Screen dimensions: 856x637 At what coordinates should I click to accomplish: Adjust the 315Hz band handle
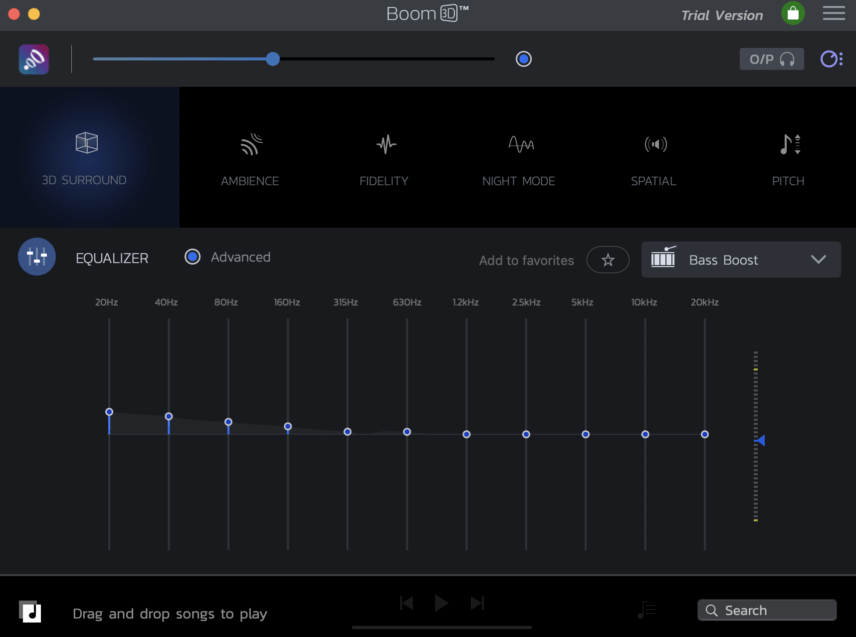pos(347,432)
